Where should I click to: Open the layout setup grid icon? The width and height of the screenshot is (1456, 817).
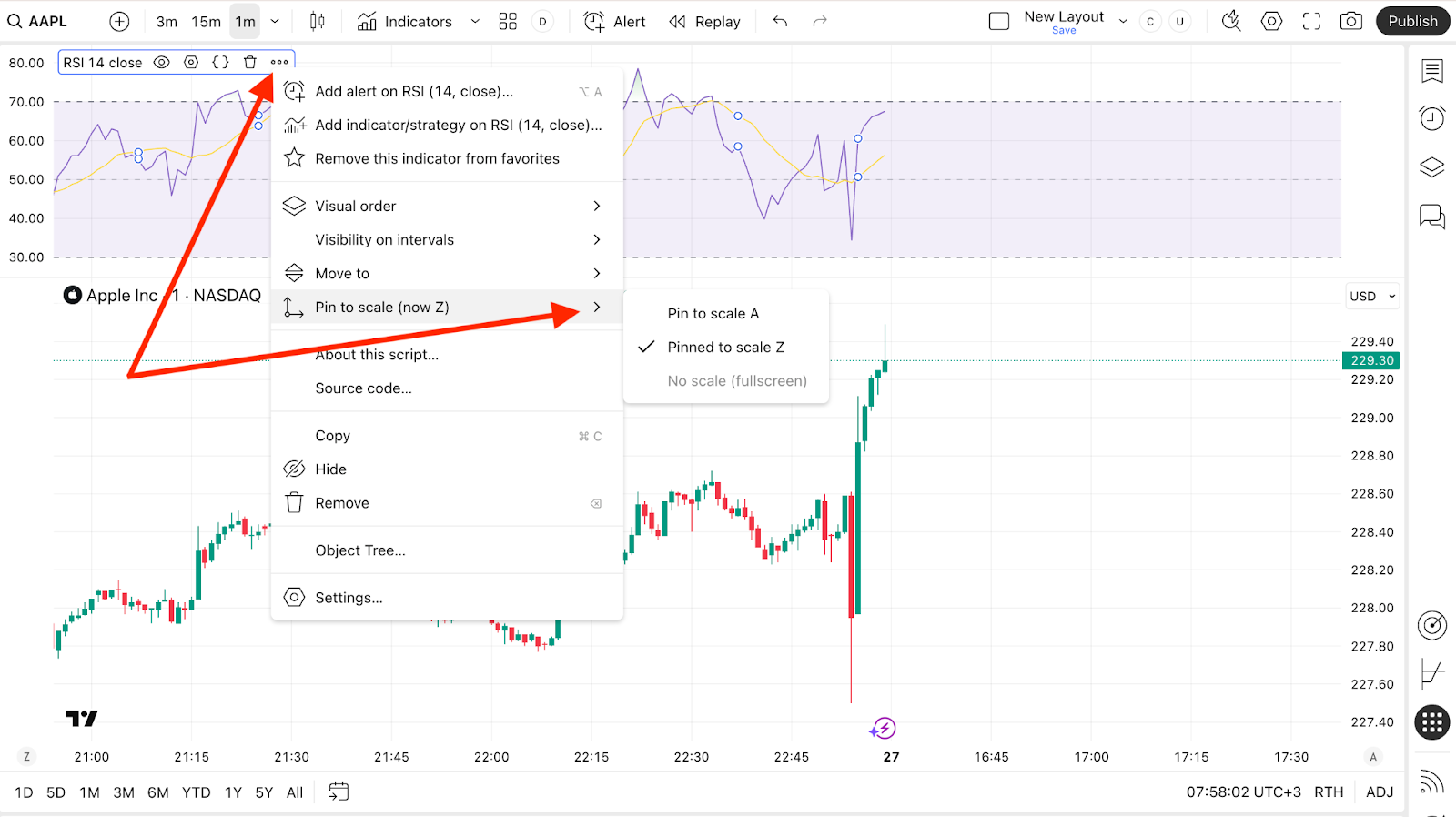(508, 22)
